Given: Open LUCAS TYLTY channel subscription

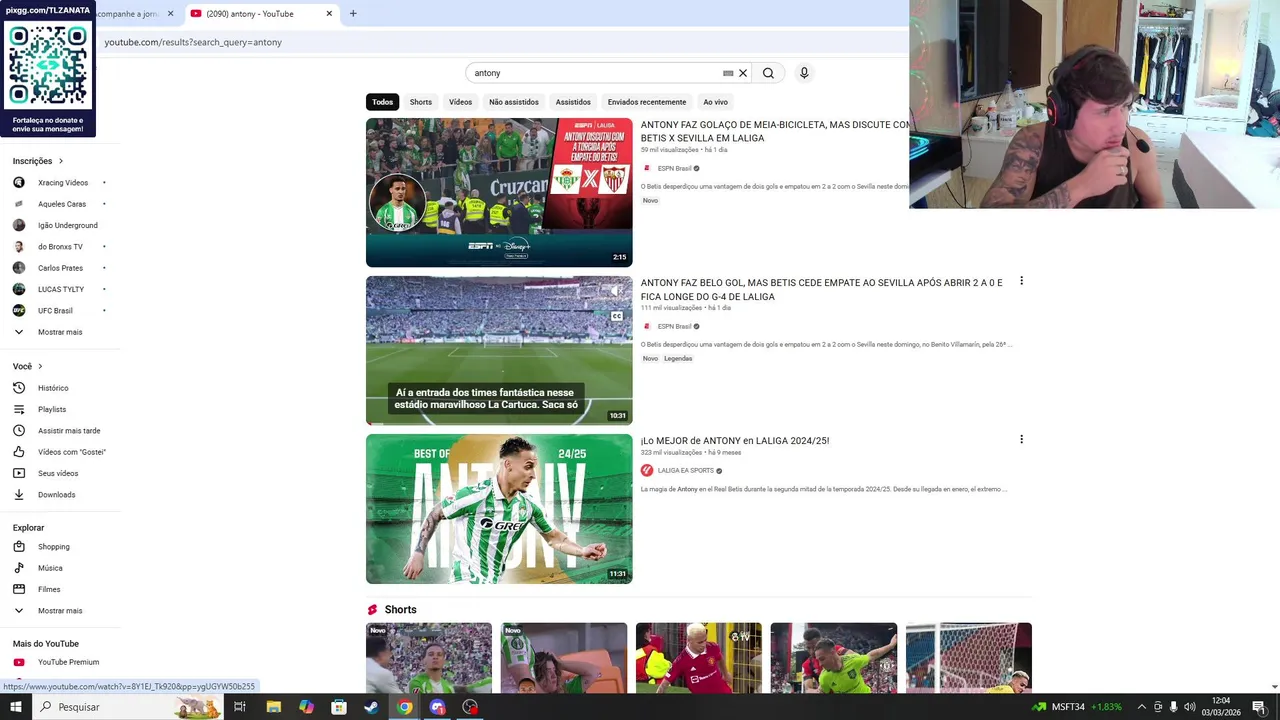Looking at the screenshot, I should tap(60, 290).
